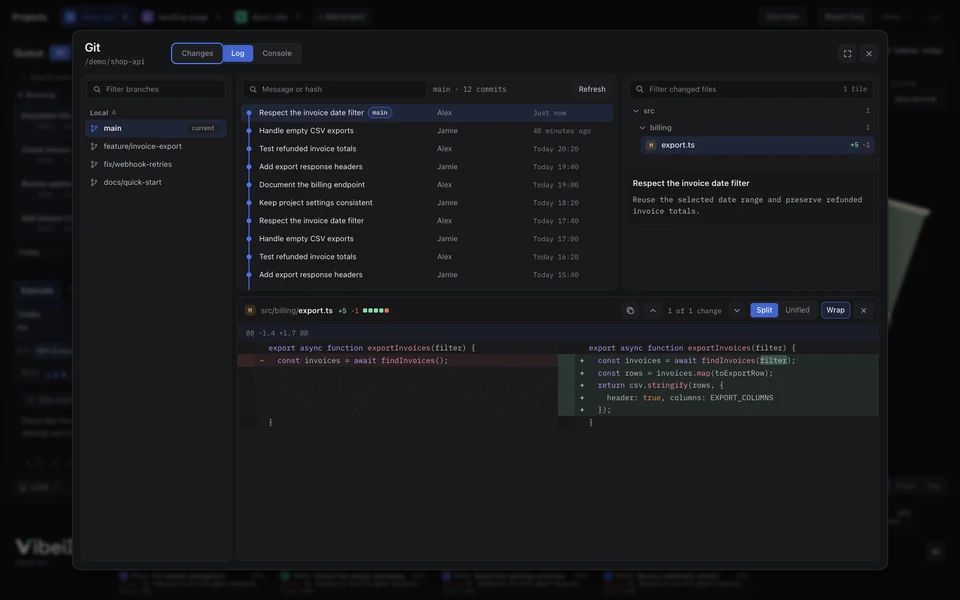This screenshot has width=960, height=600.
Task: Open the Console tab
Action: point(277,53)
